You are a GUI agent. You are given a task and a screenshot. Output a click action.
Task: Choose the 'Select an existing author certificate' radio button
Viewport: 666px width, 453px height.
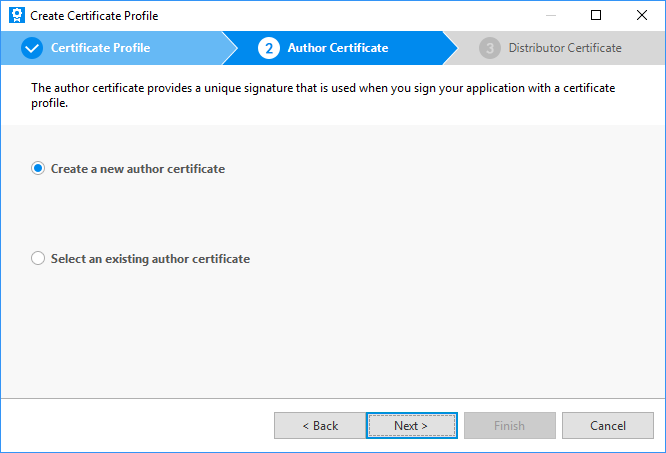(39, 259)
